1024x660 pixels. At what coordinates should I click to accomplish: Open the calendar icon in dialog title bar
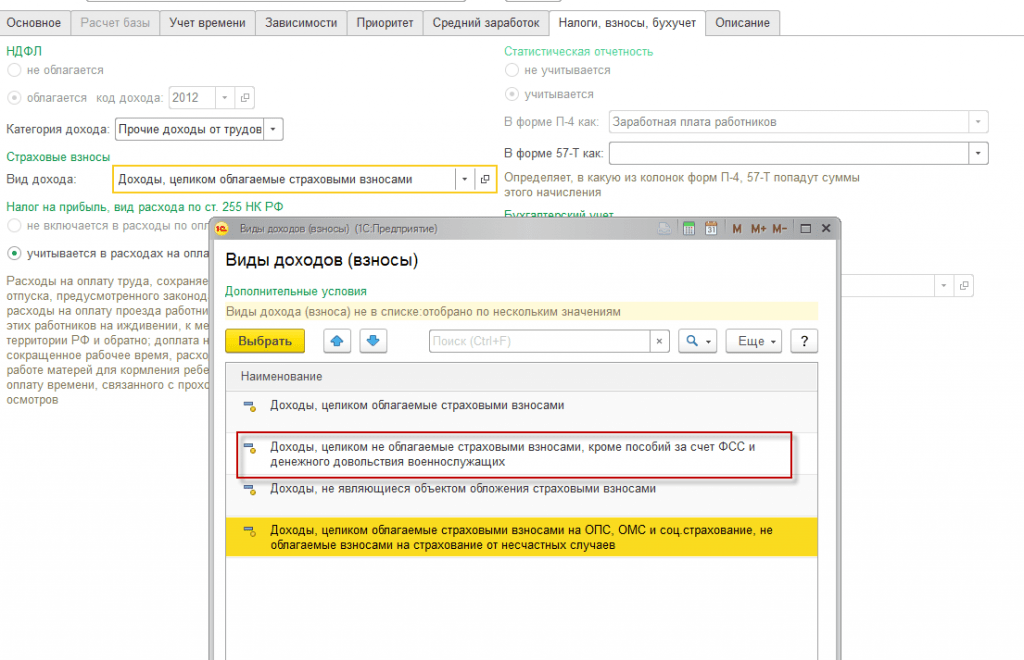(x=711, y=229)
